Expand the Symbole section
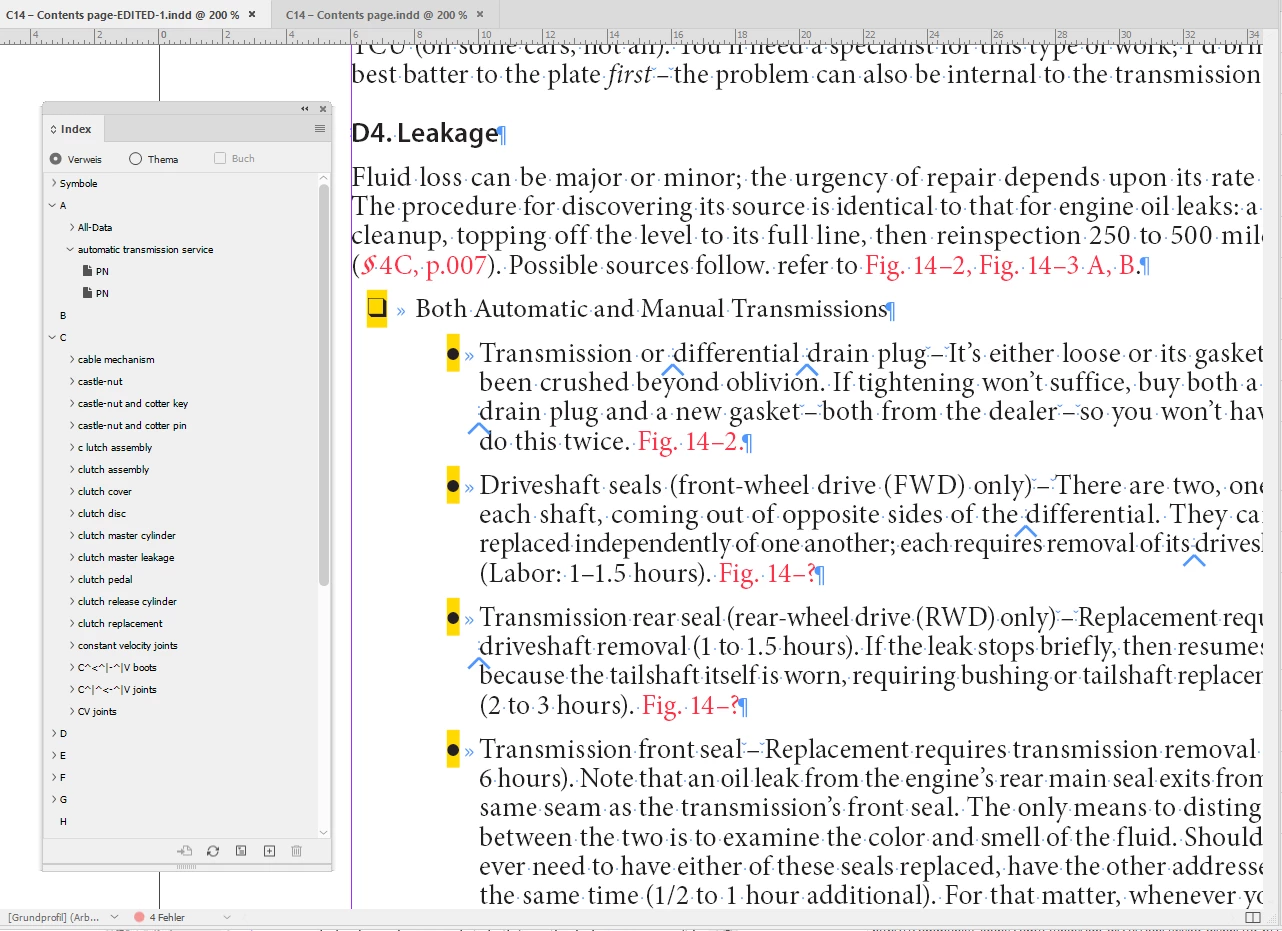The width and height of the screenshot is (1282, 931). (53, 183)
